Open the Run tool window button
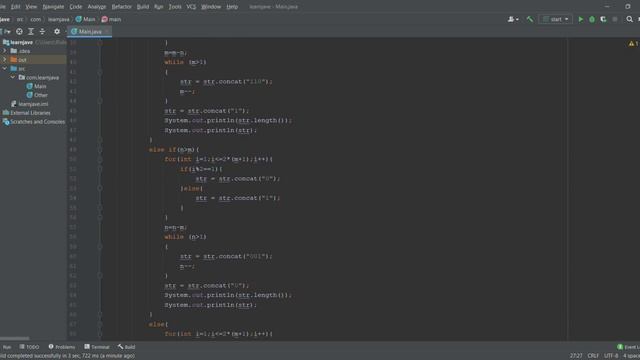The image size is (640, 360). coord(7,347)
